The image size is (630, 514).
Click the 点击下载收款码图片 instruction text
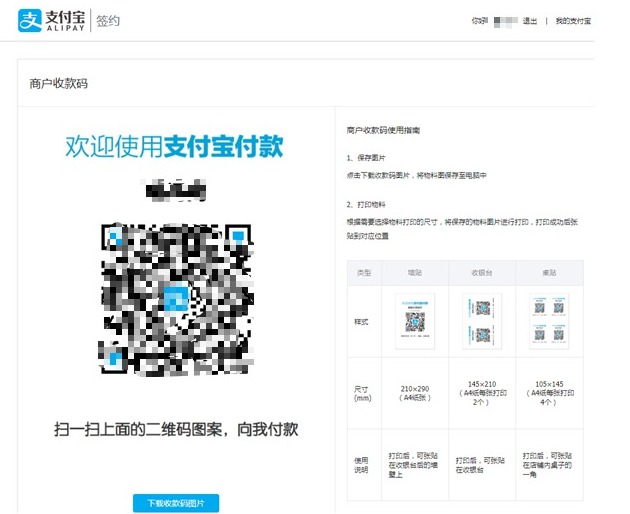pyautogui.click(x=417, y=175)
